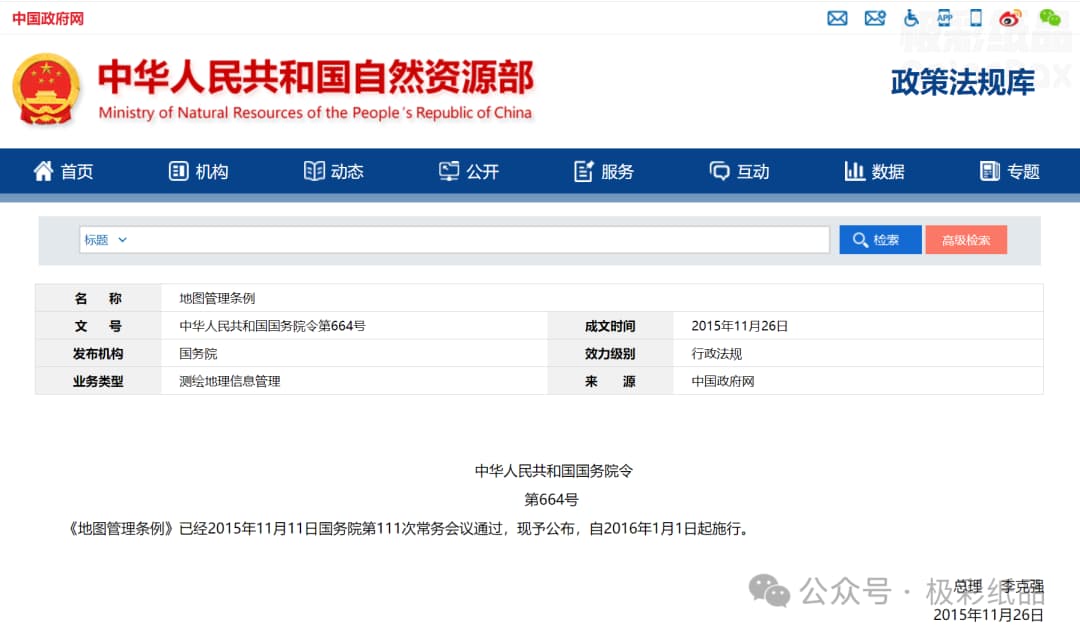Select document number 中华人民共和国国务院令第664号 in table
Image resolution: width=1080 pixels, height=635 pixels.
pyautogui.click(x=272, y=326)
